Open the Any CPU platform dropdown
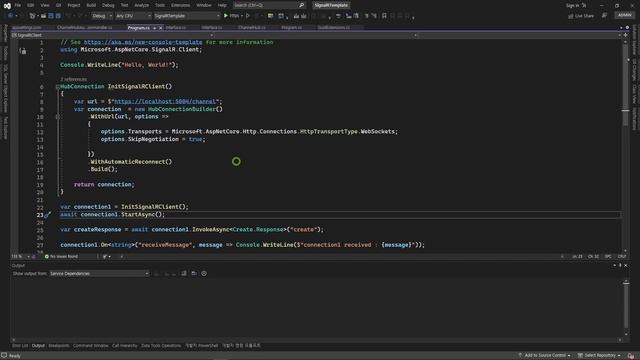640x360 pixels. [133, 16]
